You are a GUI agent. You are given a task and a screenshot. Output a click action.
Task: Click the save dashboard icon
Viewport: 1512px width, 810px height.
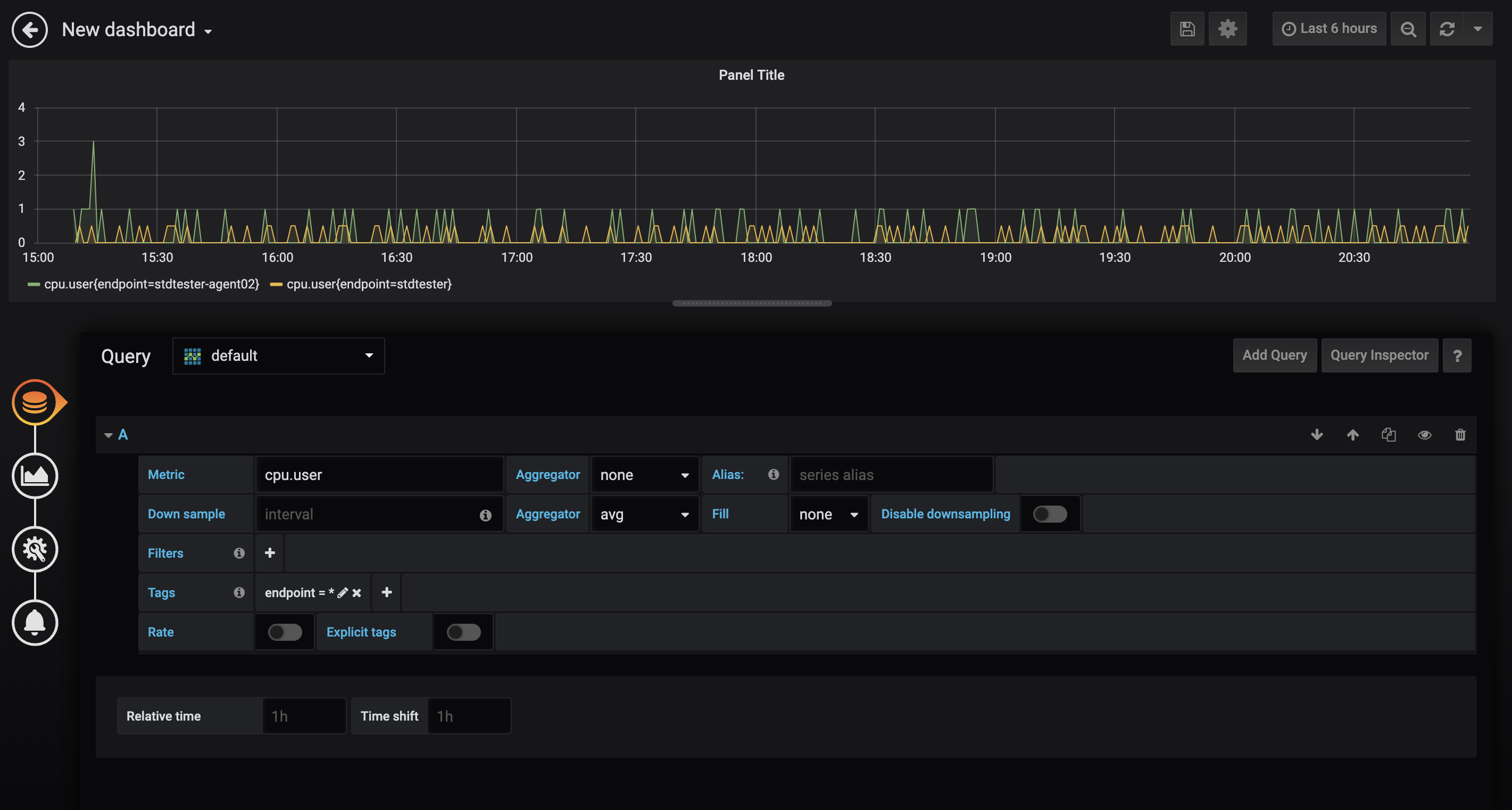1187,29
